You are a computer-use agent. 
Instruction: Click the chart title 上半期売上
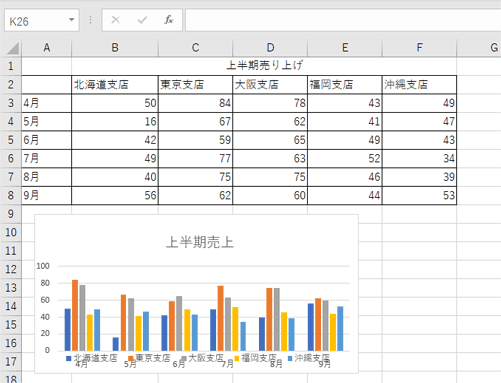[200, 242]
